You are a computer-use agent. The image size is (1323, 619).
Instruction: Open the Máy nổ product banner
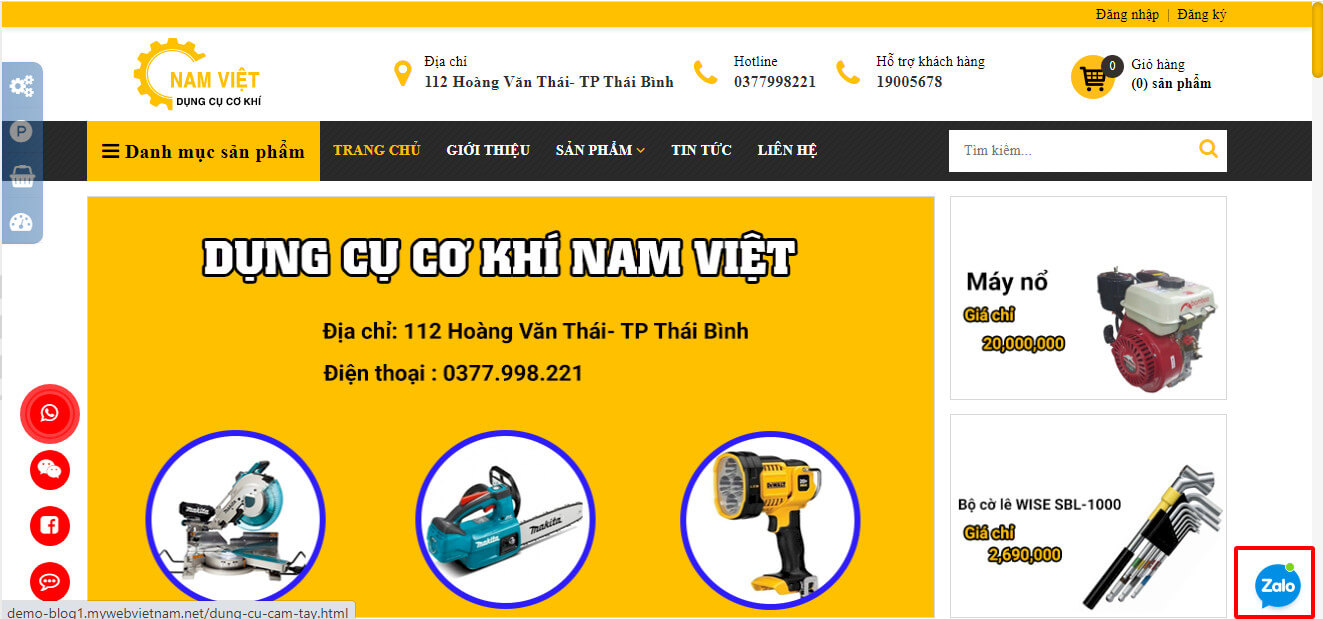click(1088, 298)
